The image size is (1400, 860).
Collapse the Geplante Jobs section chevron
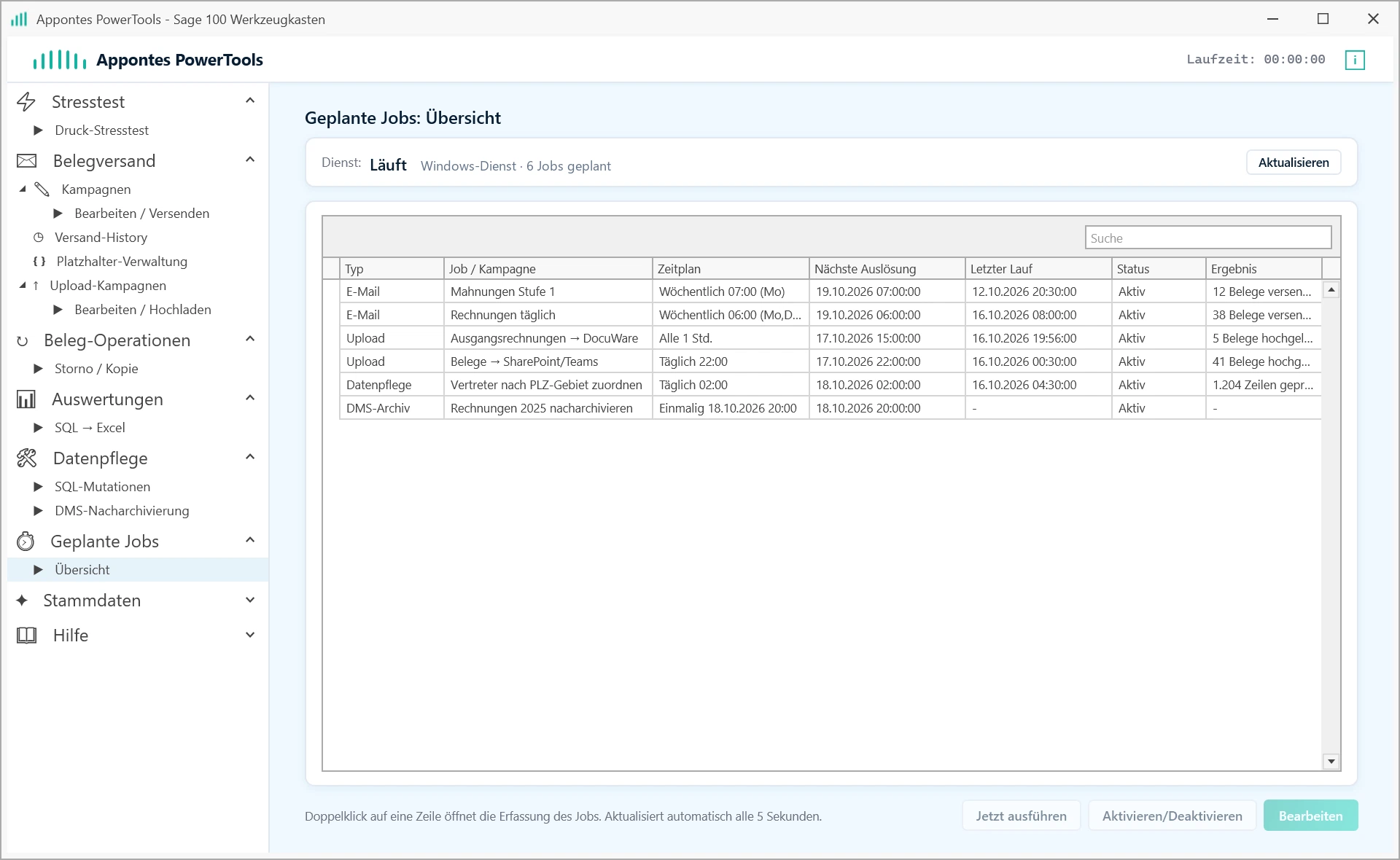pos(250,540)
